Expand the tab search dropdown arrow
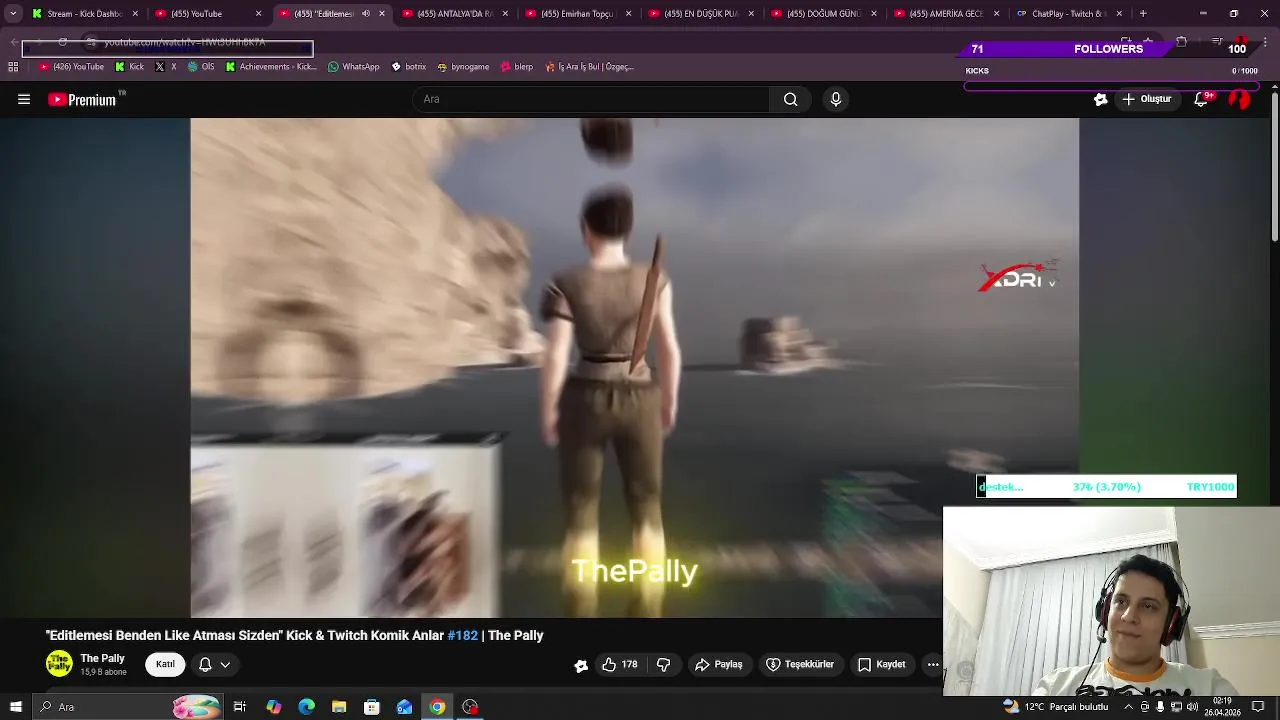This screenshot has height=720, width=1280. click(x=13, y=14)
